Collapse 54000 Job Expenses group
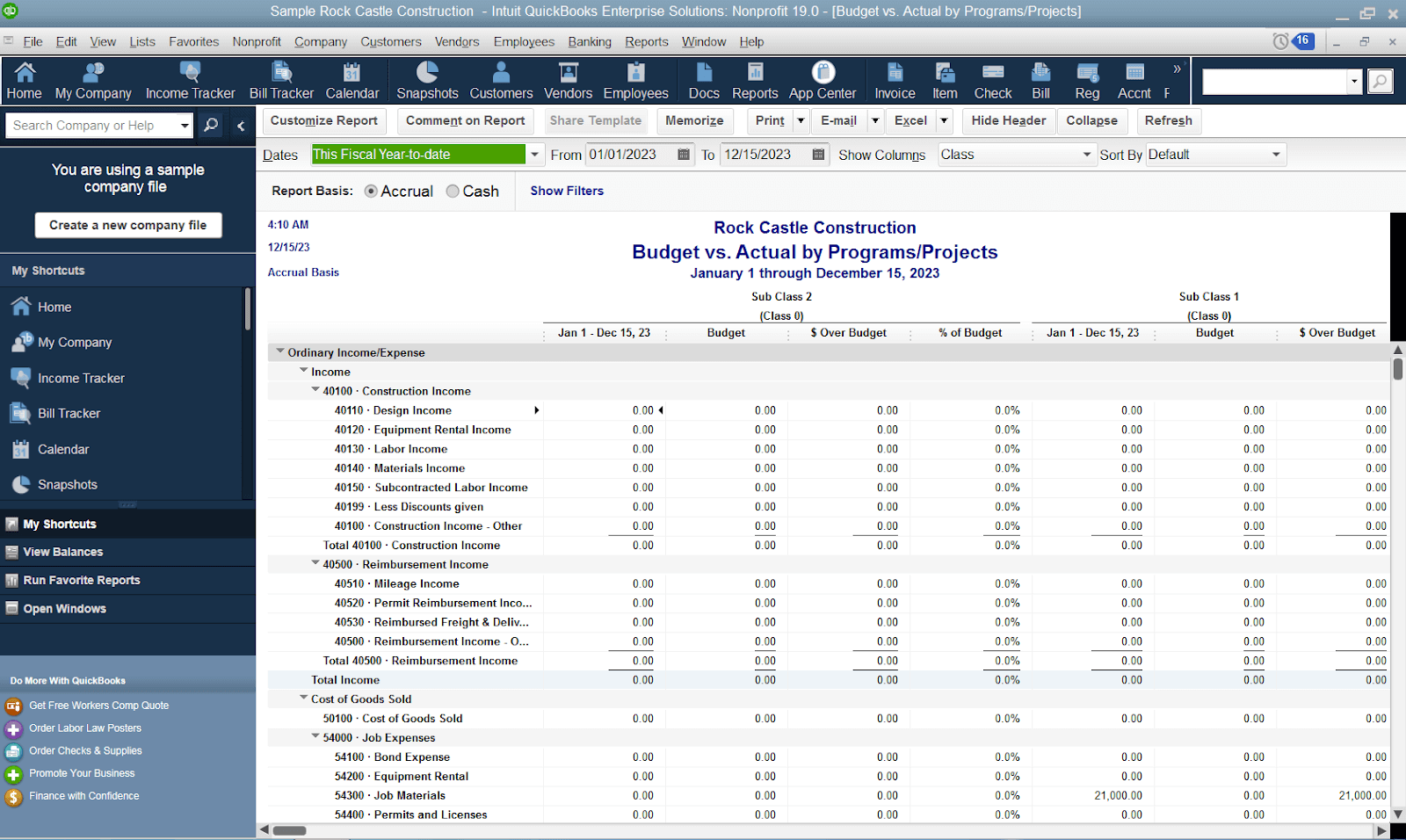Screen dimensions: 1406x840 (315, 735)
